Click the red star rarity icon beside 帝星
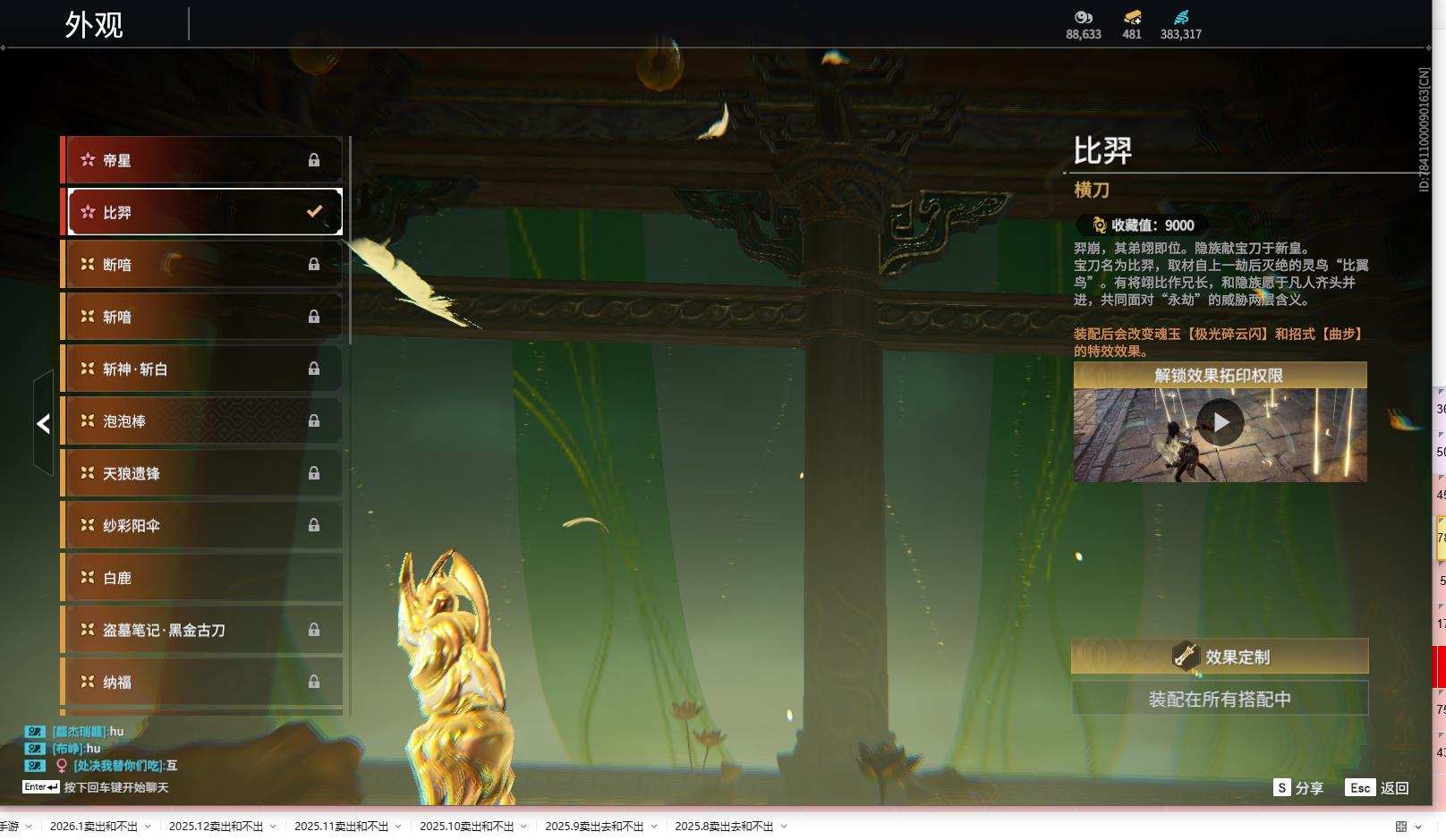Screen dimensions: 1446x840 click(x=88, y=160)
